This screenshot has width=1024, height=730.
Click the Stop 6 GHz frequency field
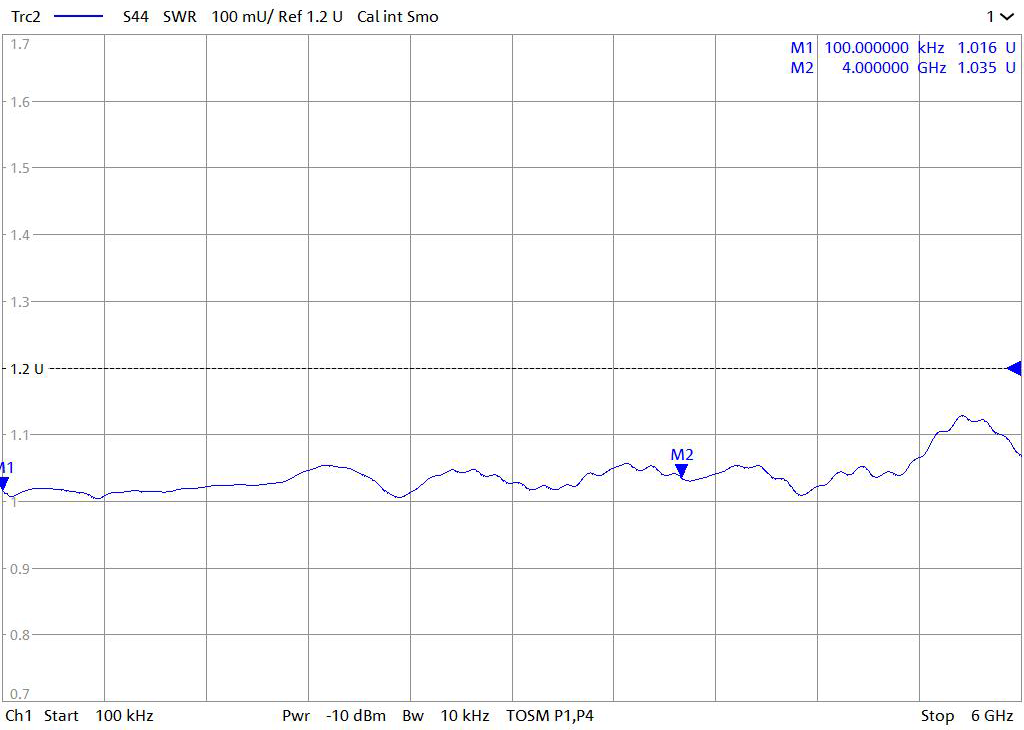pyautogui.click(x=966, y=716)
